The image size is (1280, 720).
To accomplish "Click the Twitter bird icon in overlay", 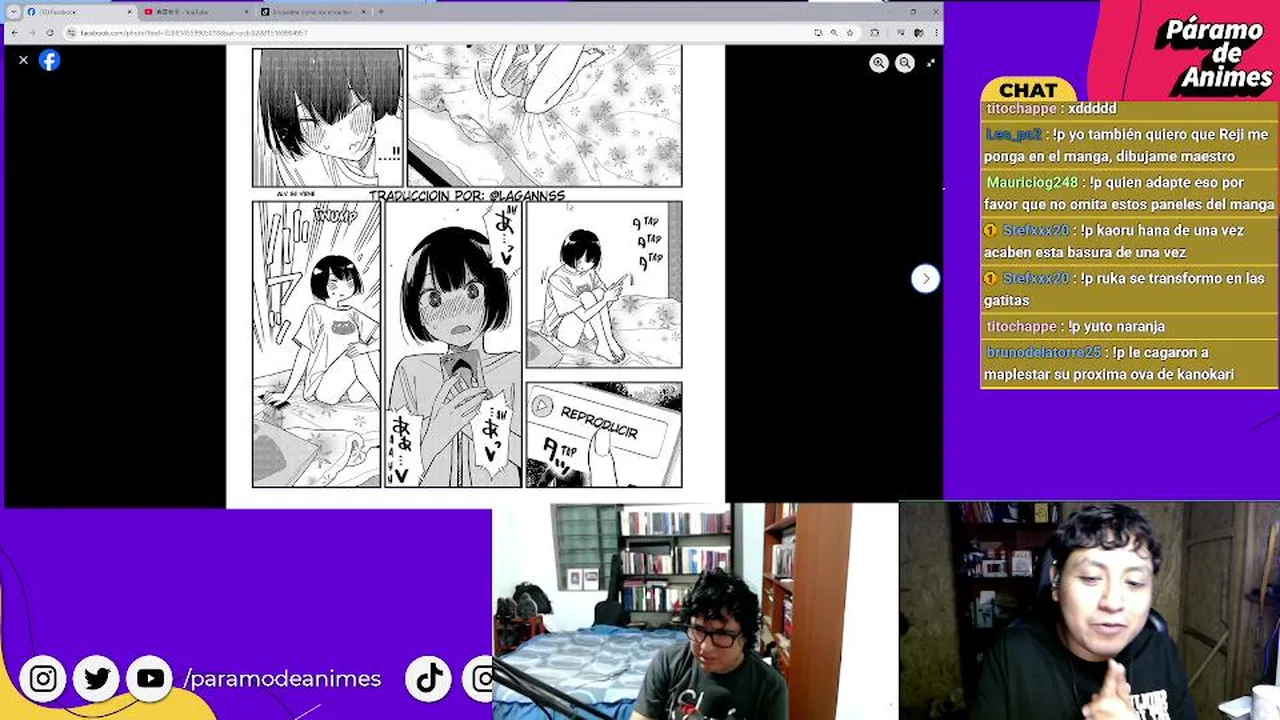I will coord(97,679).
